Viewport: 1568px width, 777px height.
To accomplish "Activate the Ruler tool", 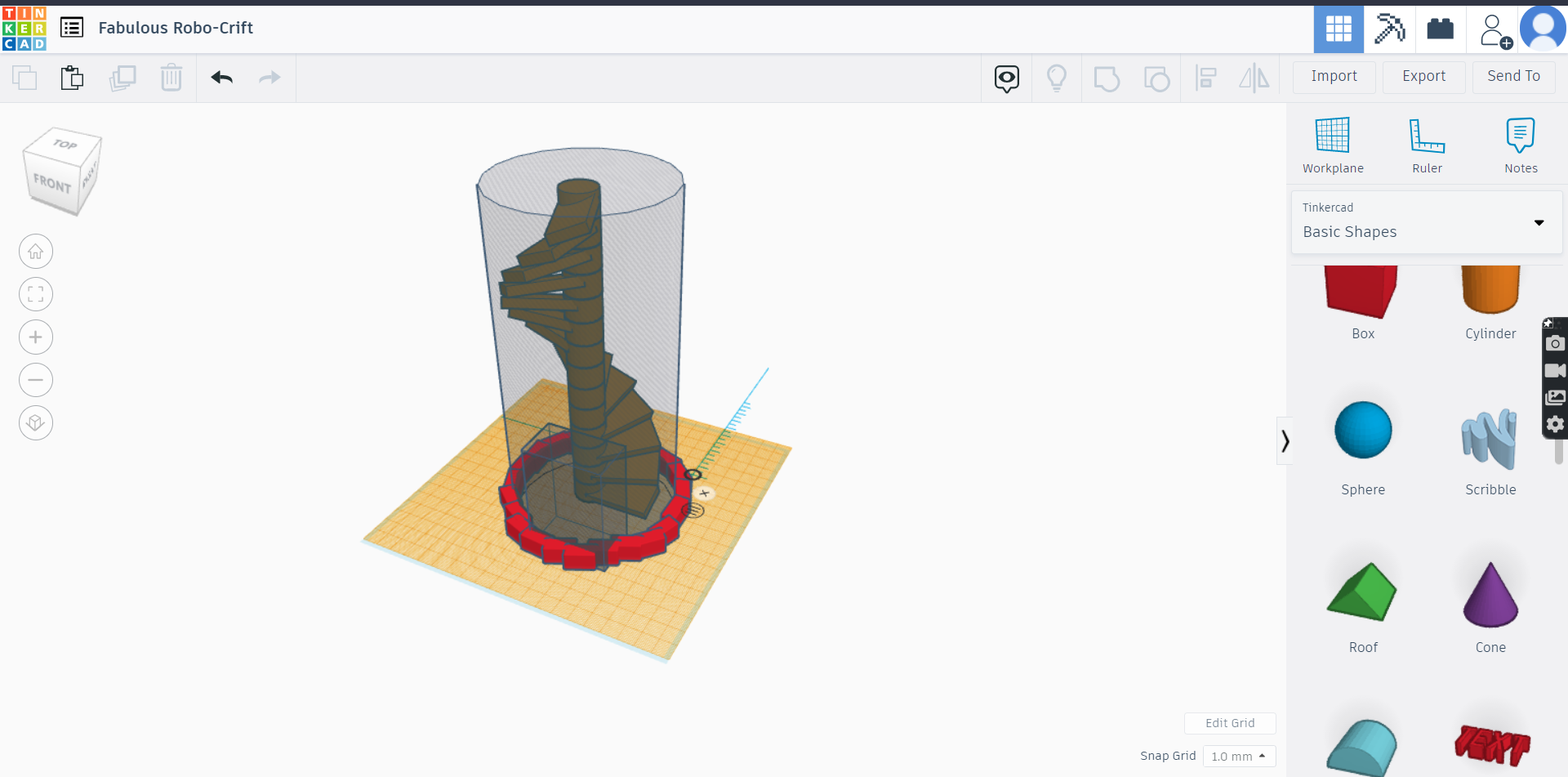I will pyautogui.click(x=1426, y=143).
